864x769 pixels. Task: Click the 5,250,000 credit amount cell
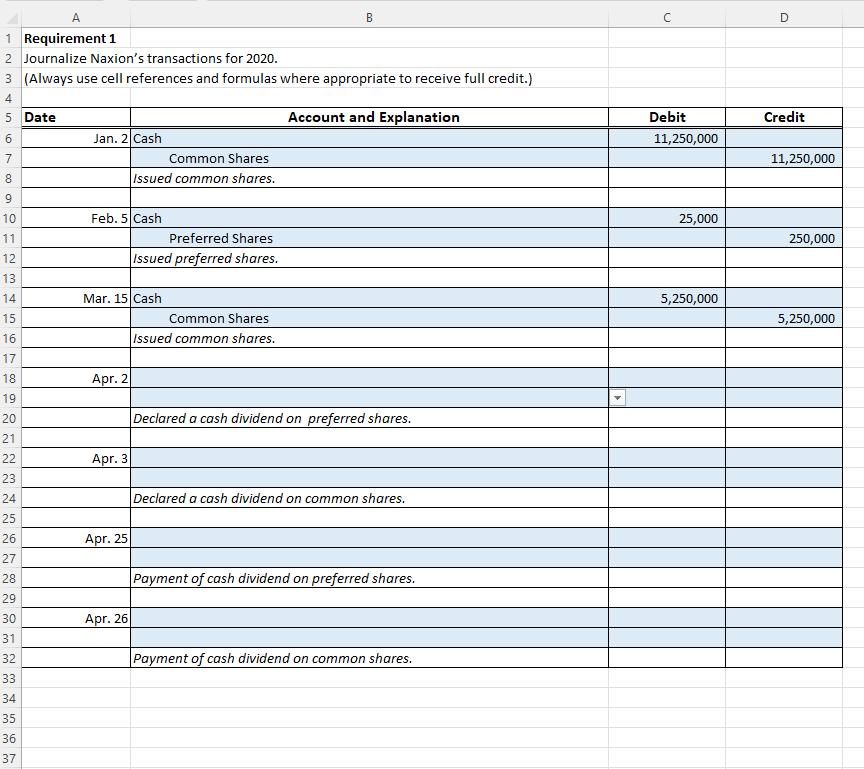coord(784,318)
